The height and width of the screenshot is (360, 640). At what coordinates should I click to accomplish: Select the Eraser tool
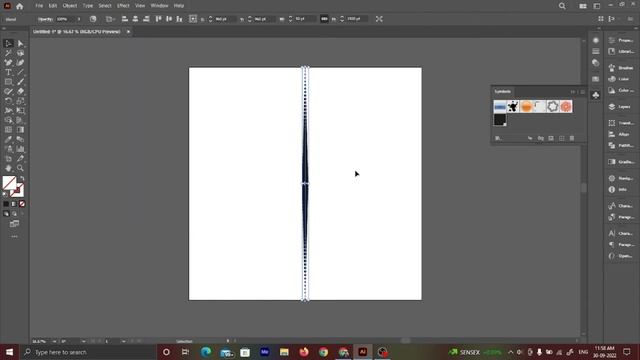pos(20,91)
